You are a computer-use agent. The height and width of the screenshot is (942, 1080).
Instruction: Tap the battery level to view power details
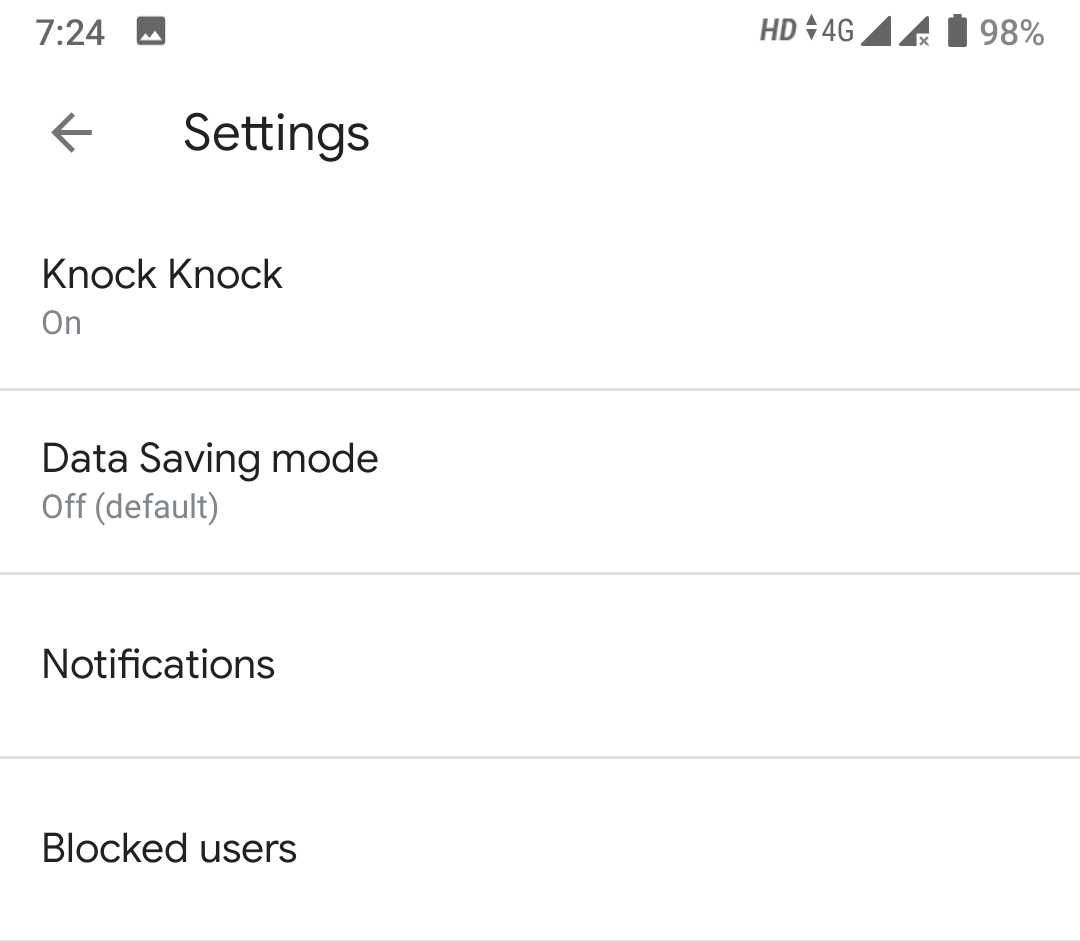coord(957,31)
